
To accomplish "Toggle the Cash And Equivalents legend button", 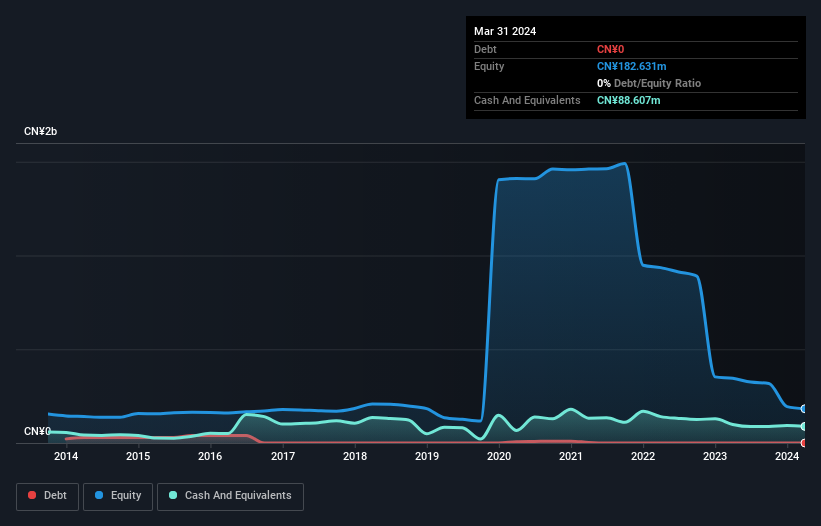I will pos(230,496).
